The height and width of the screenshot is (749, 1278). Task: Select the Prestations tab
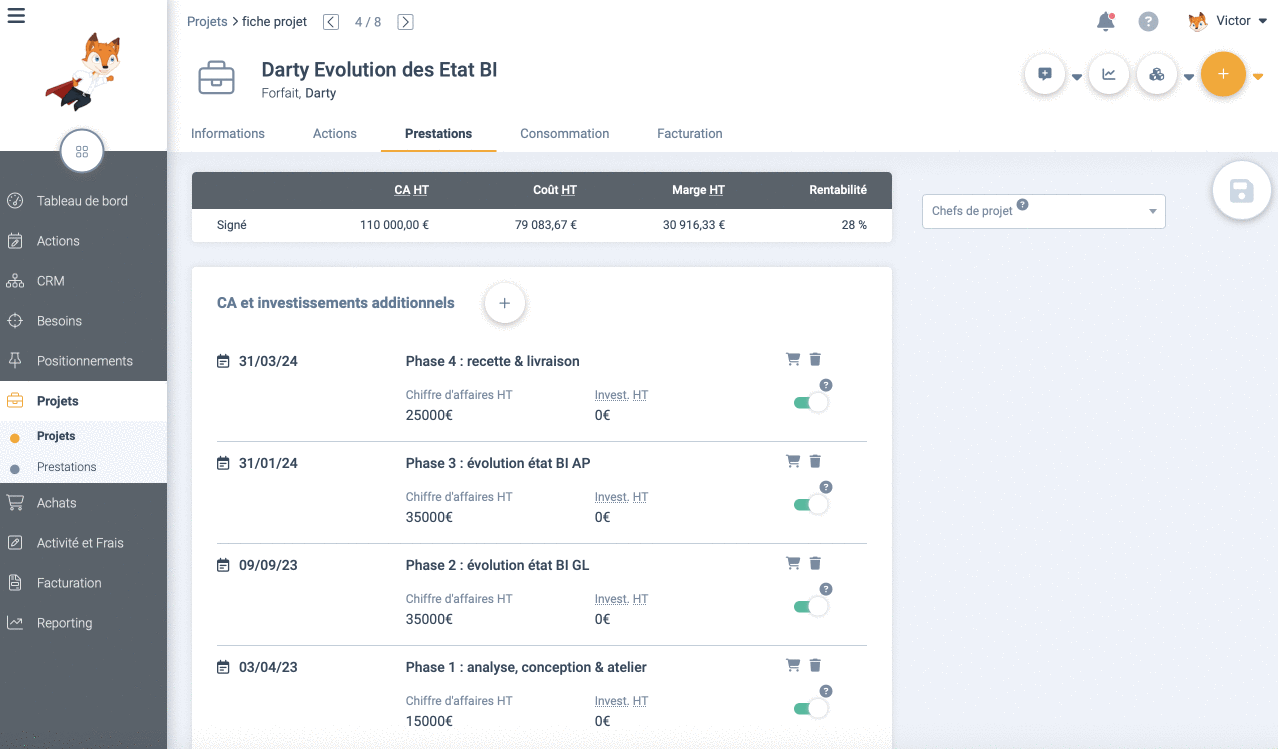click(x=438, y=133)
